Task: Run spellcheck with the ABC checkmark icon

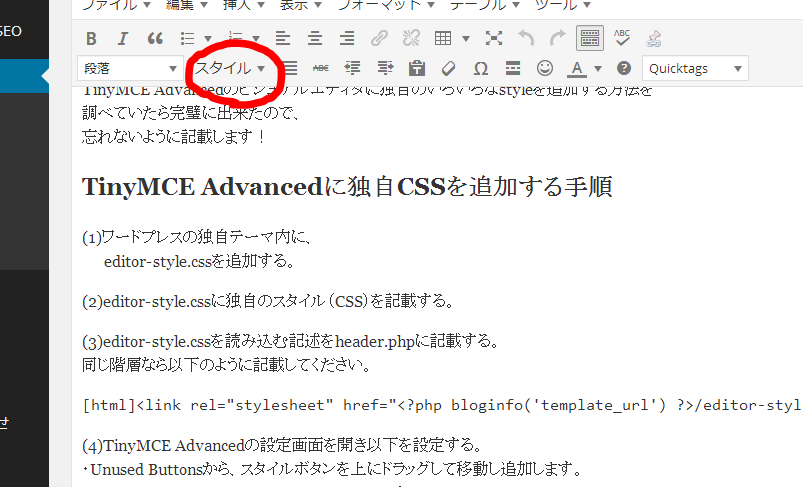Action: (622, 38)
